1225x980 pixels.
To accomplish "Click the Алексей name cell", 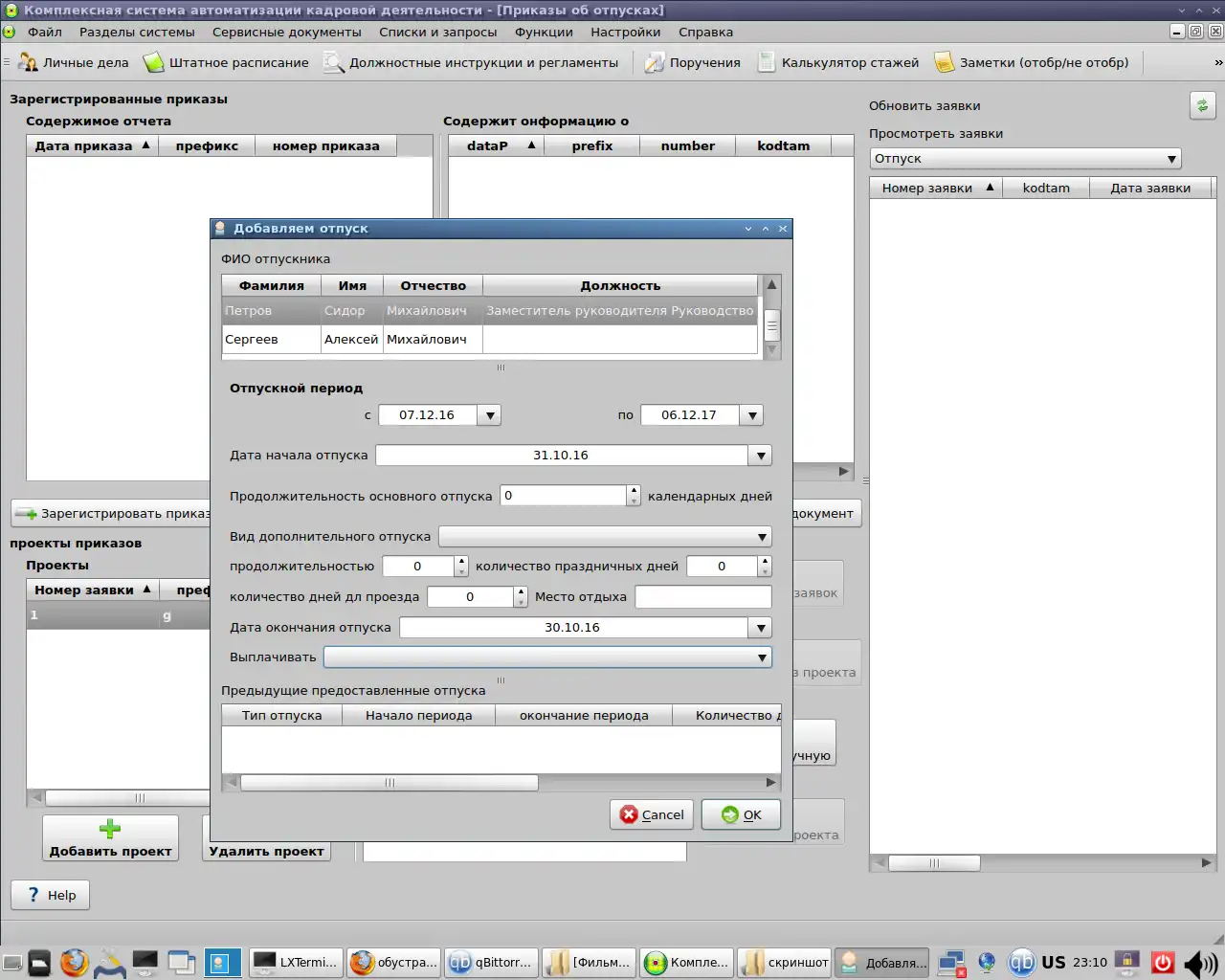I will [x=351, y=340].
